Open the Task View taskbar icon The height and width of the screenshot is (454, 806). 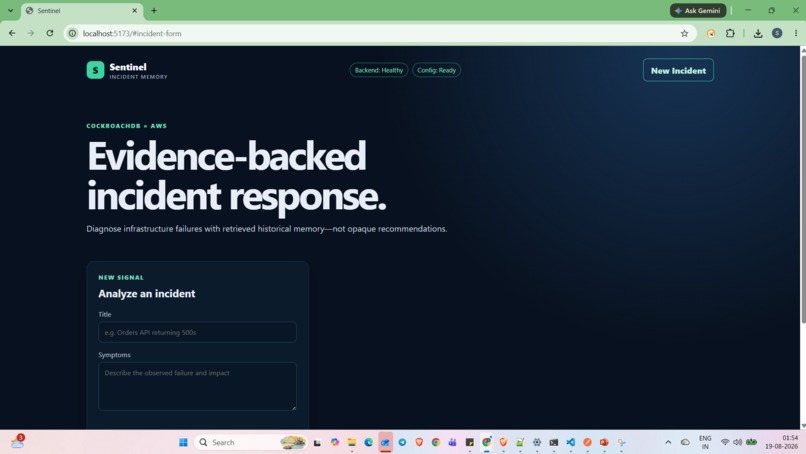[x=317, y=442]
